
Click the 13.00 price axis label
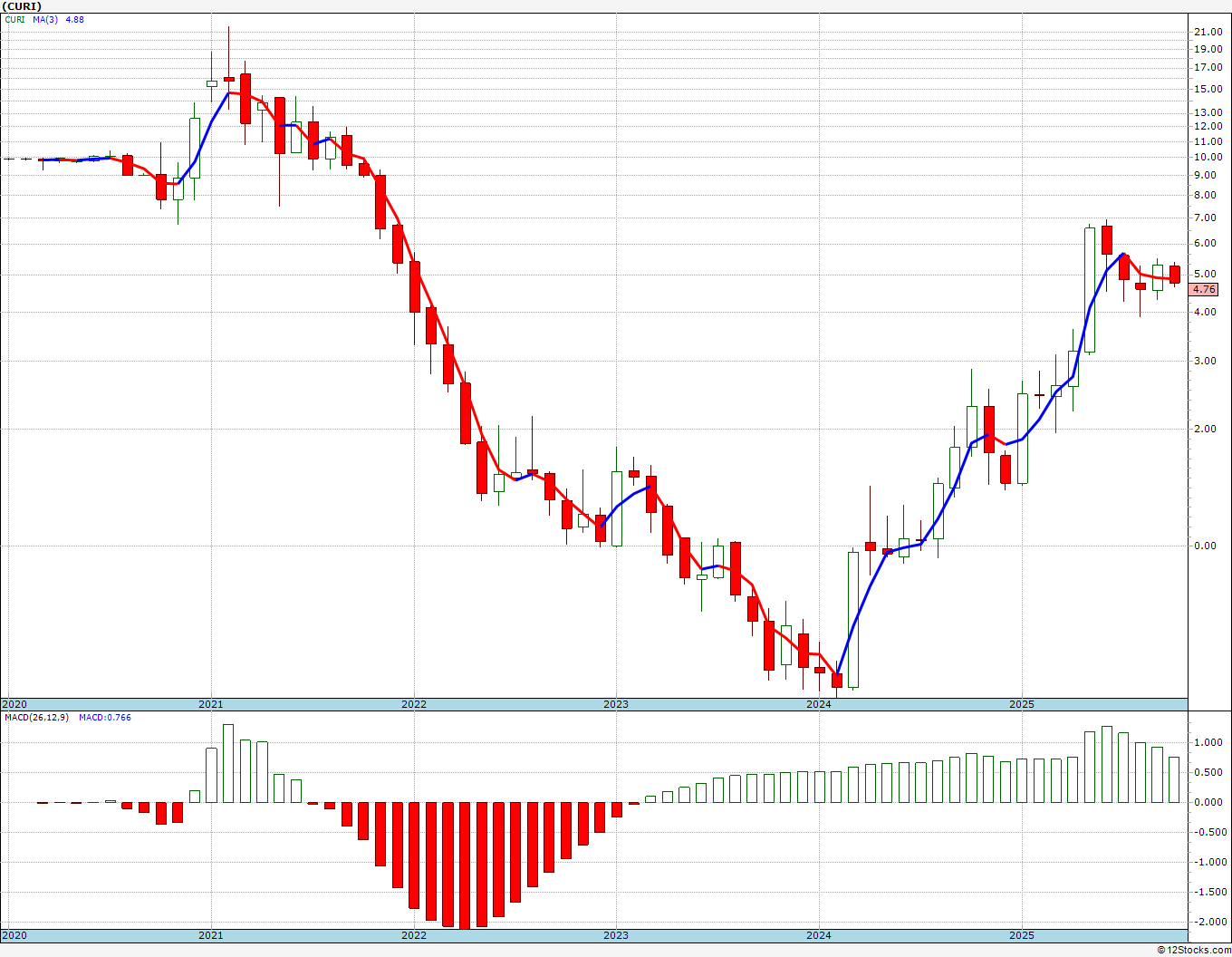tap(1208, 112)
